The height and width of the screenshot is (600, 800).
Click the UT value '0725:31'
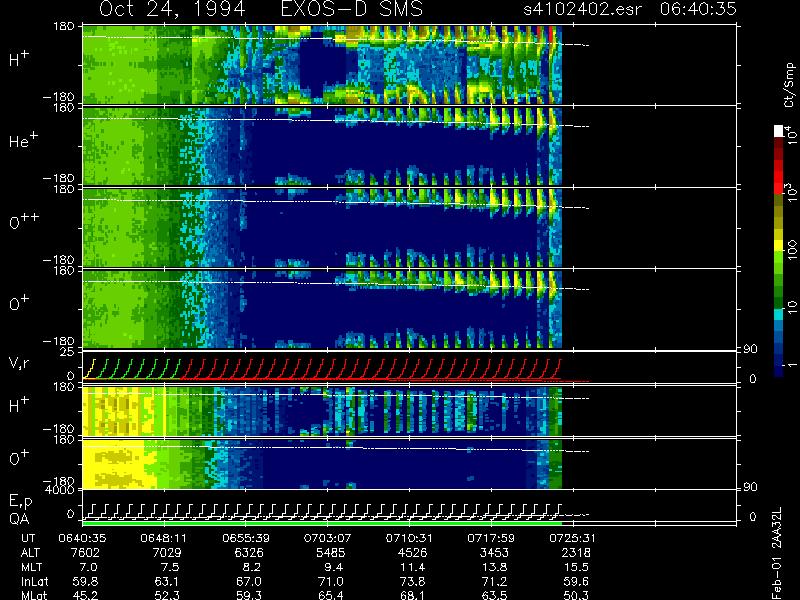572,538
